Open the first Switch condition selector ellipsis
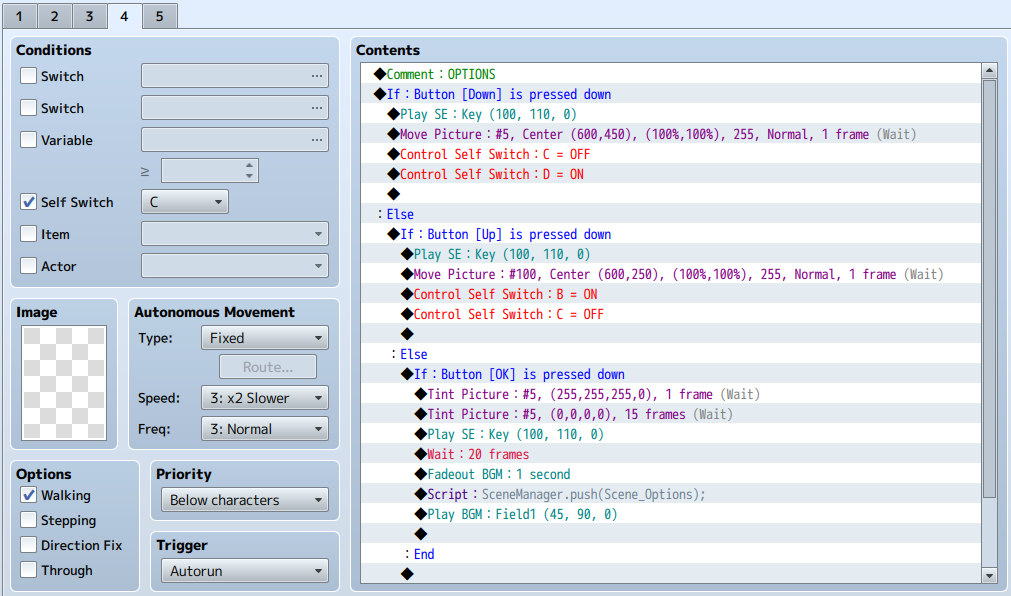 coord(317,76)
